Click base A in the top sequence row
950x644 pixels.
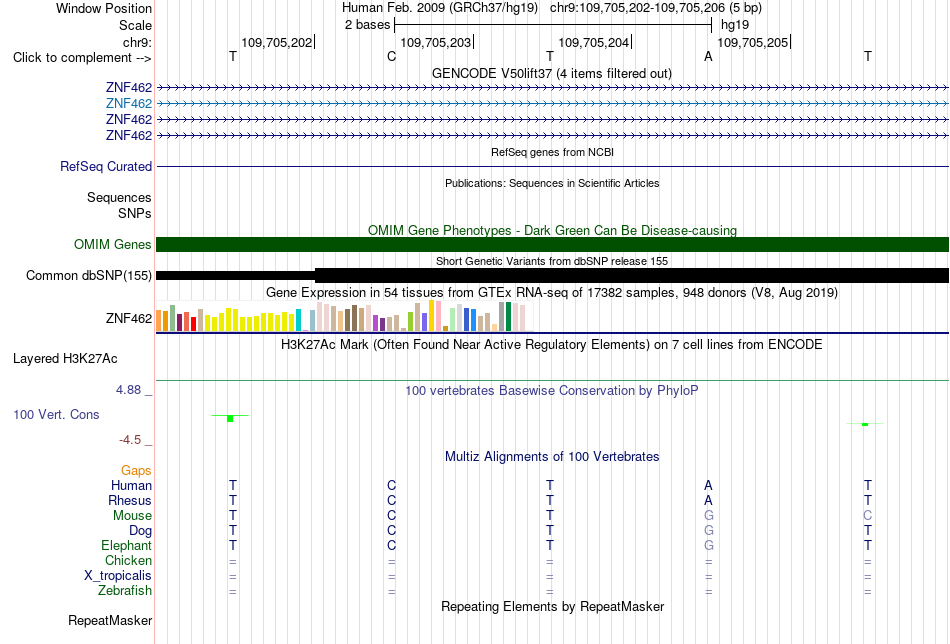tap(708, 57)
